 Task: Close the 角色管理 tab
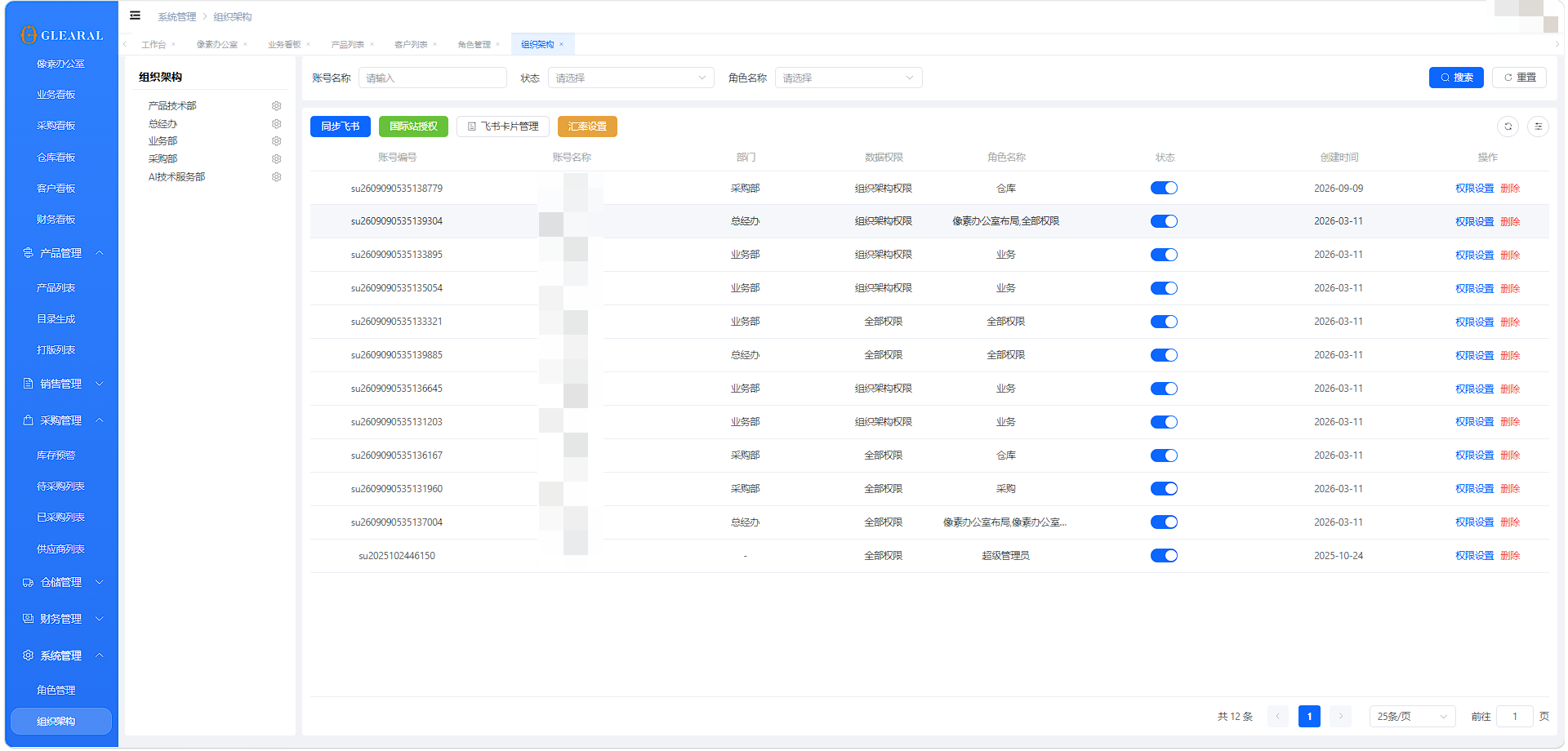pyautogui.click(x=497, y=45)
